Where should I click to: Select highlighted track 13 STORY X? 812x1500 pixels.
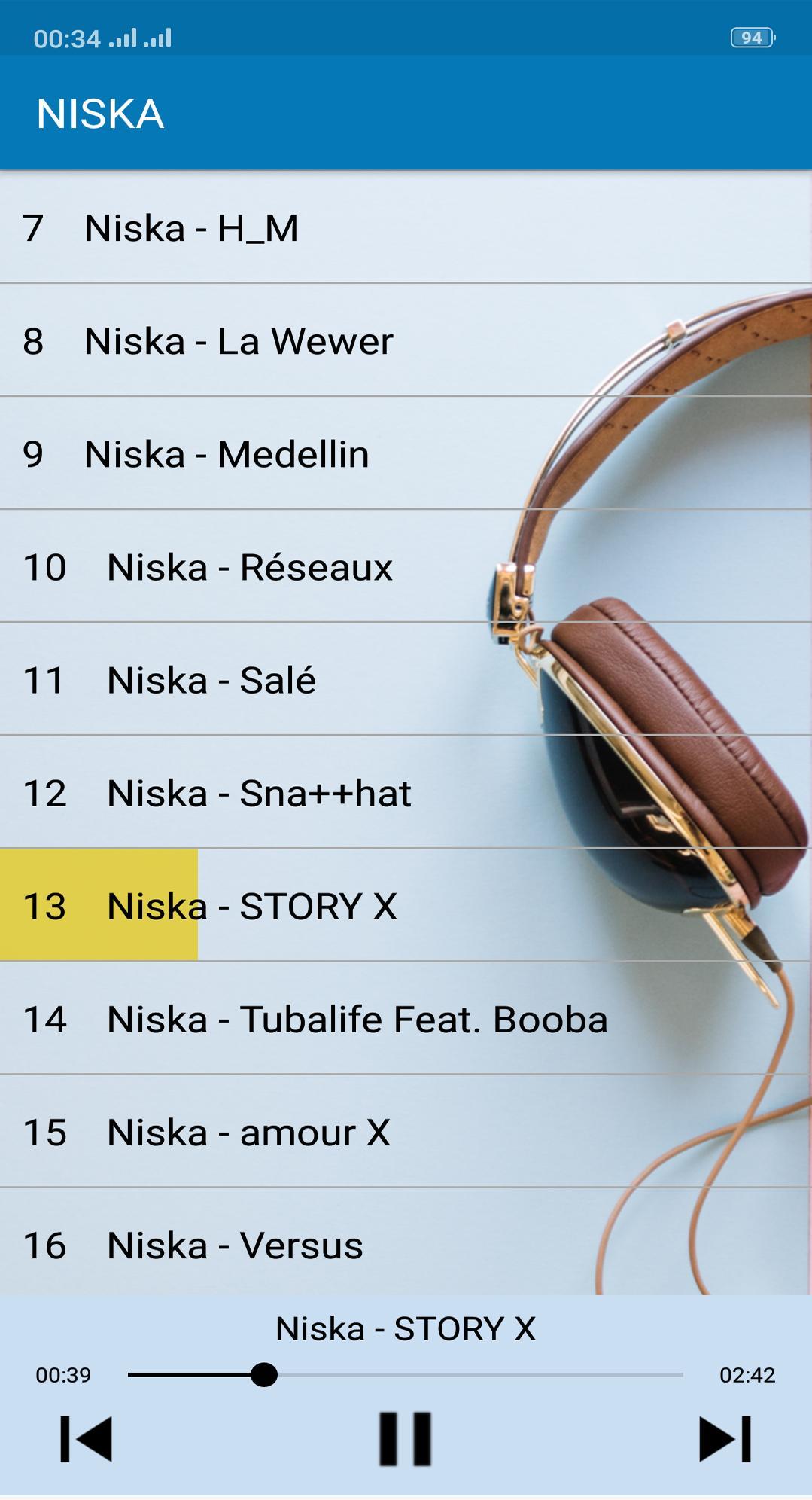pos(406,905)
